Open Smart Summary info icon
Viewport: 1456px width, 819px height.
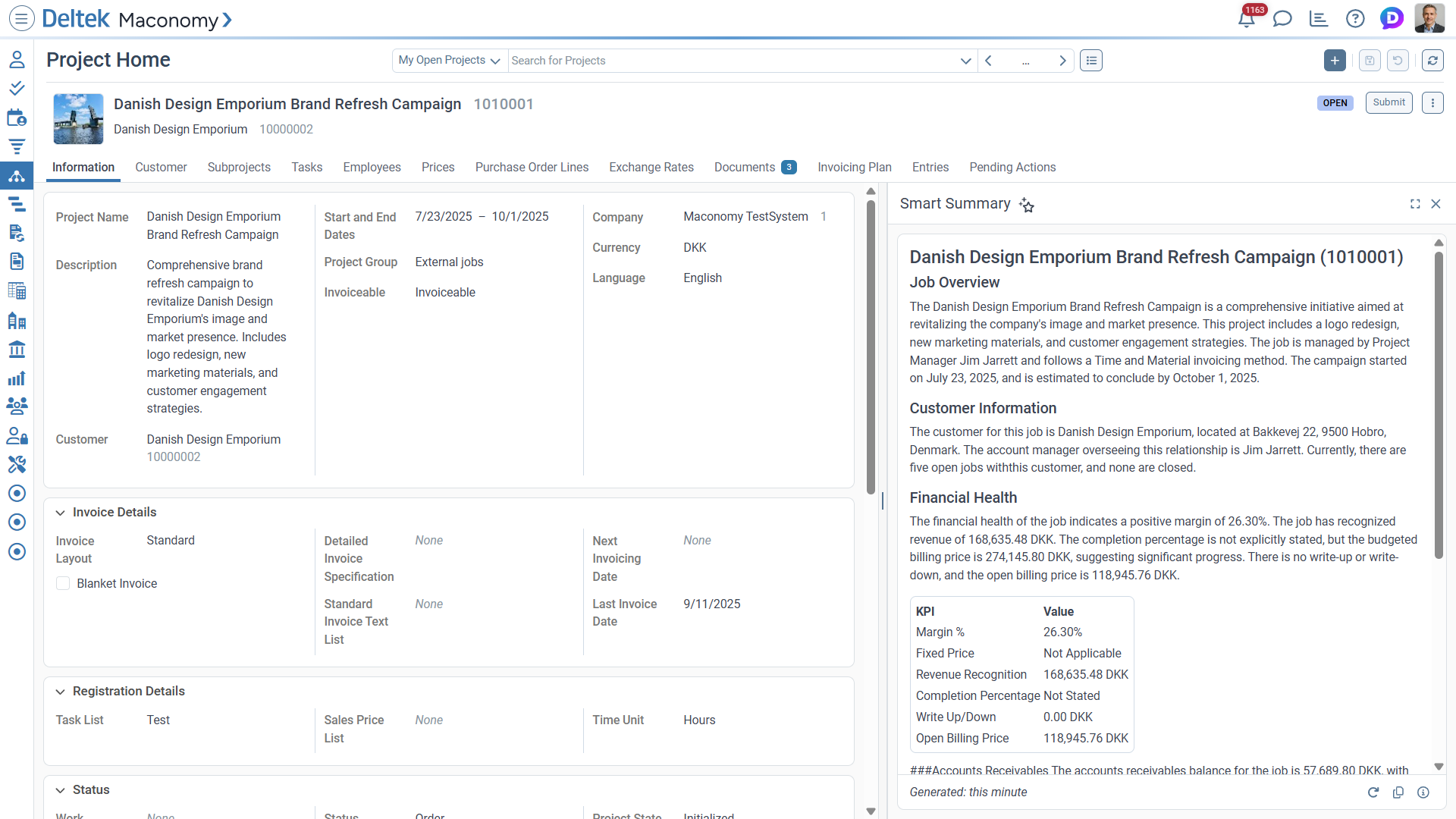(1423, 792)
